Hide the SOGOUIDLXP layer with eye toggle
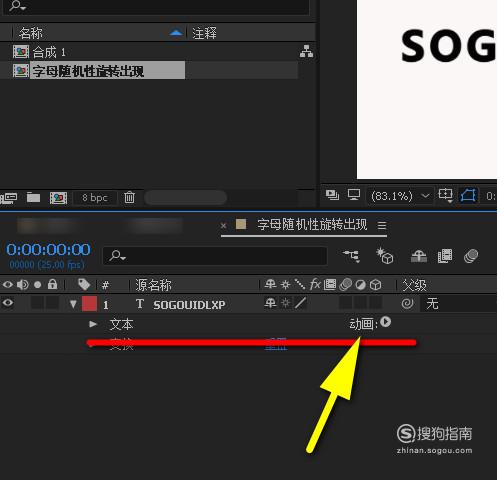The image size is (497, 480). point(8,303)
